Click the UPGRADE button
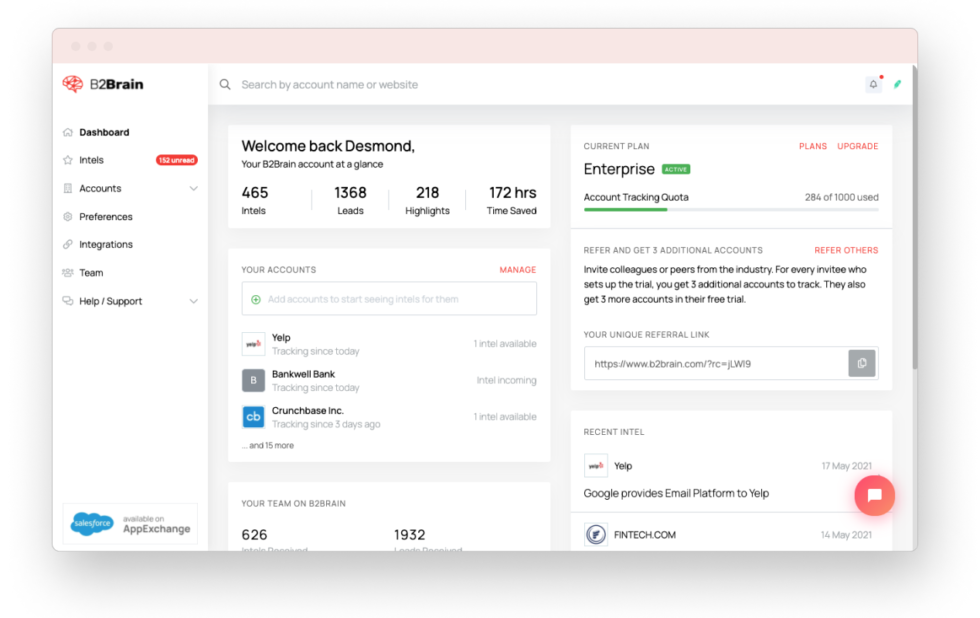This screenshot has width=980, height=618. click(858, 145)
